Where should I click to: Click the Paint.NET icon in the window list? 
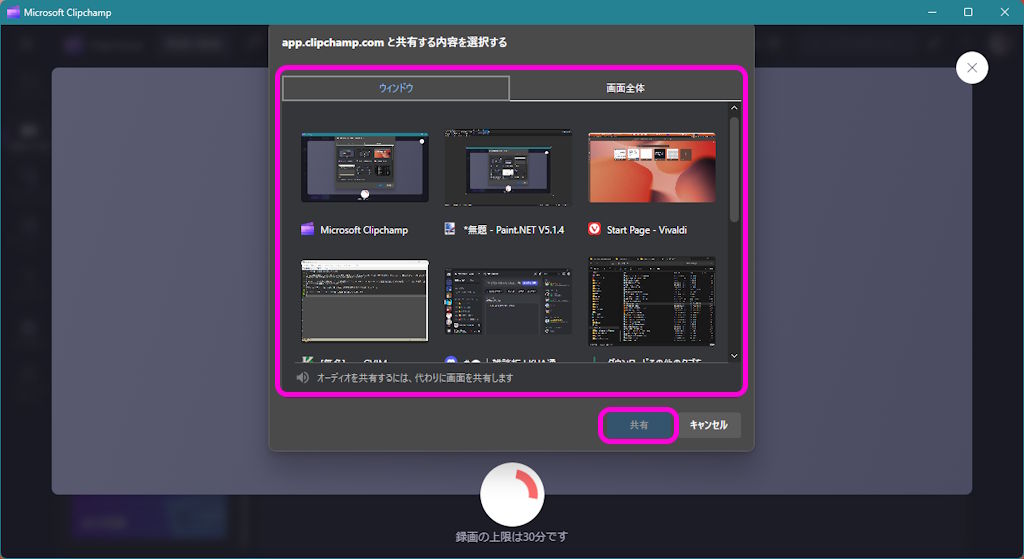450,229
